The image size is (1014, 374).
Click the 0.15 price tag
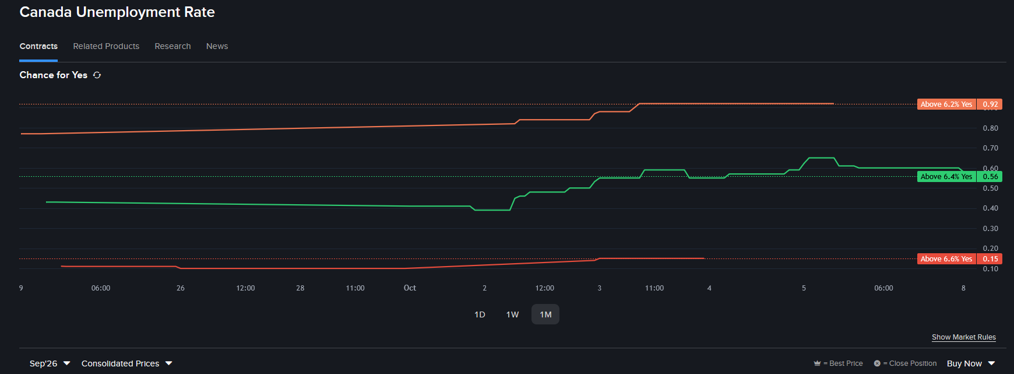click(x=989, y=259)
